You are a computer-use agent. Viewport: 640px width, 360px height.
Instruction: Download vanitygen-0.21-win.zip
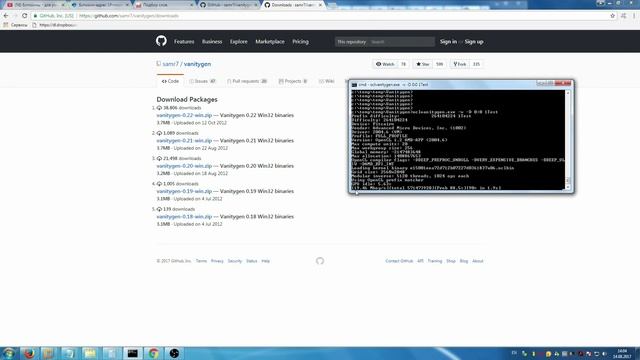coord(184,140)
